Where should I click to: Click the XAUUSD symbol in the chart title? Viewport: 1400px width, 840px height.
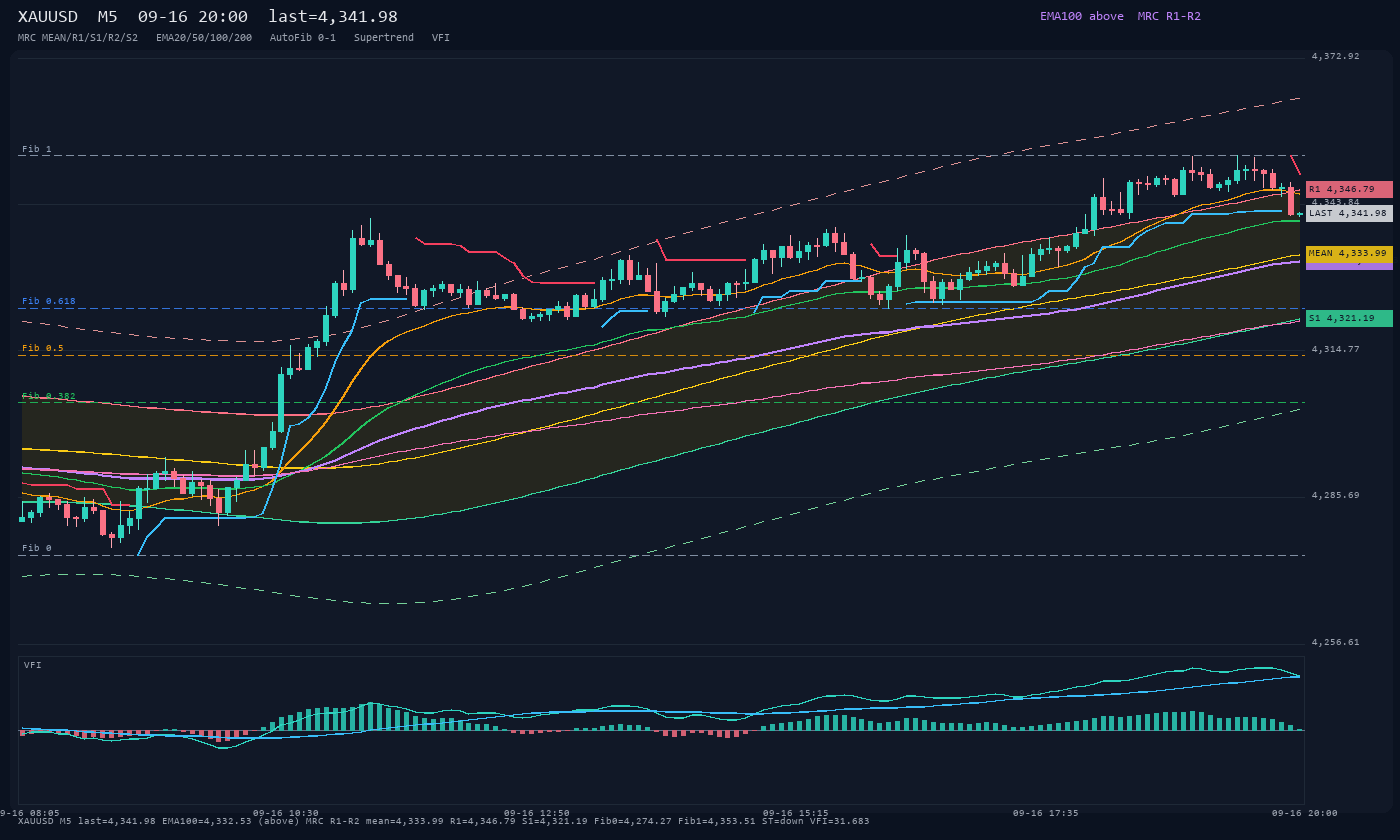pos(48,16)
